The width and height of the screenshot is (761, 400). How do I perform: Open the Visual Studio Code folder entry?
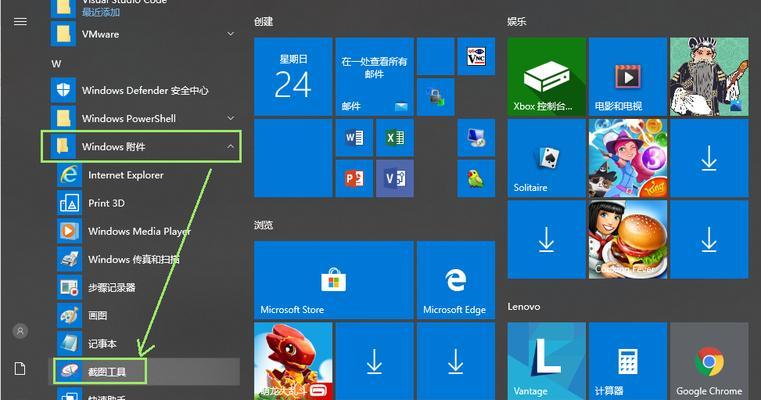(145, 7)
